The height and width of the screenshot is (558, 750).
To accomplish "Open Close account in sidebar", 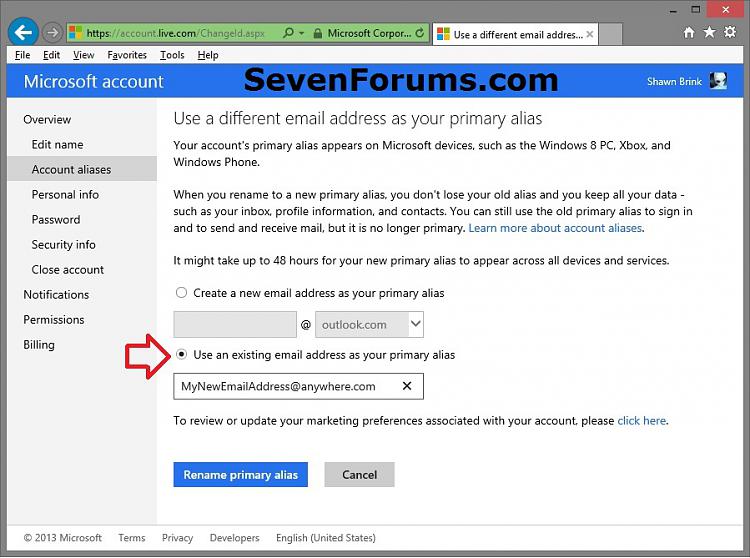I will pos(67,269).
